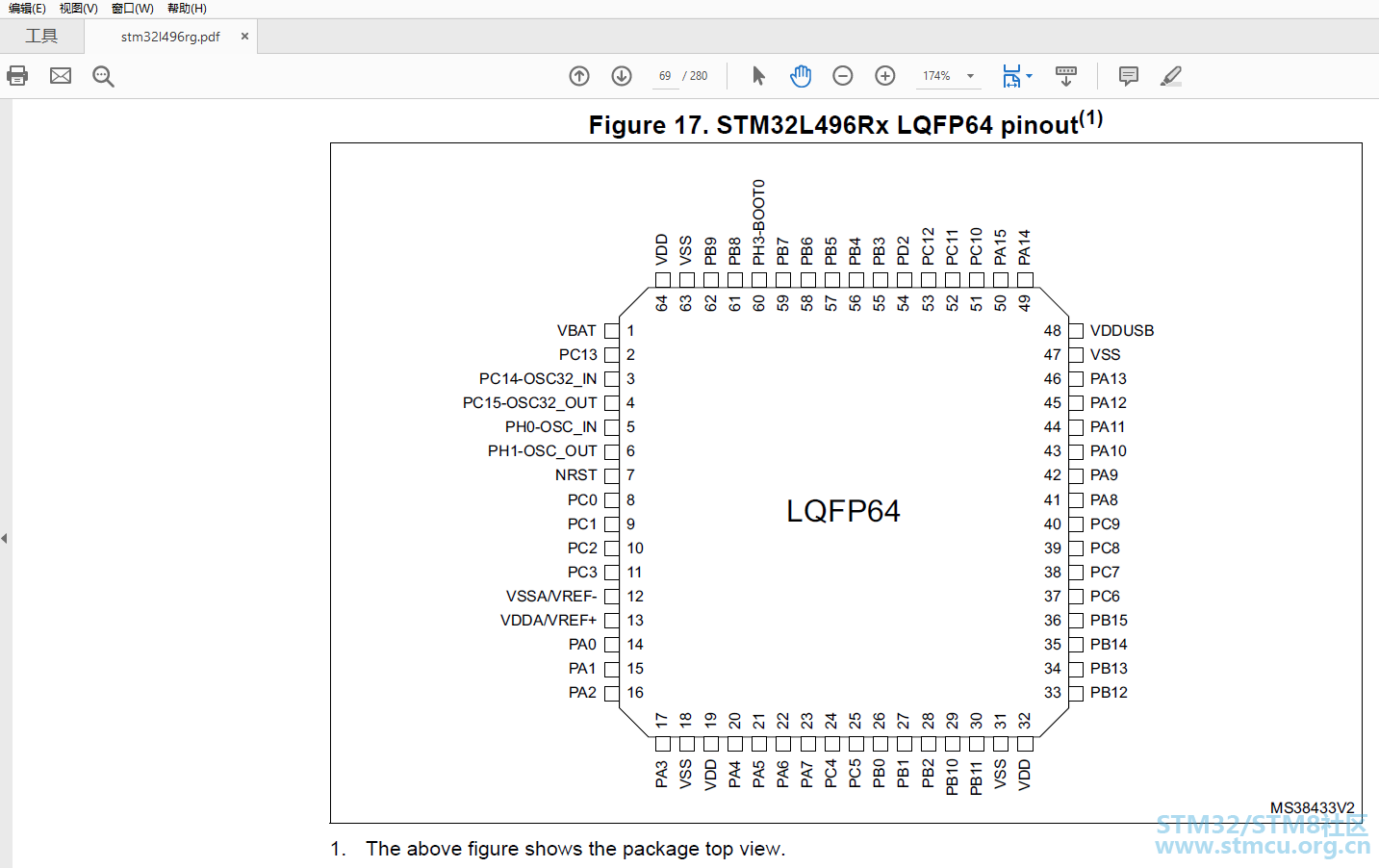Click the NRST pin label
This screenshot has width=1379, height=868.
click(575, 475)
